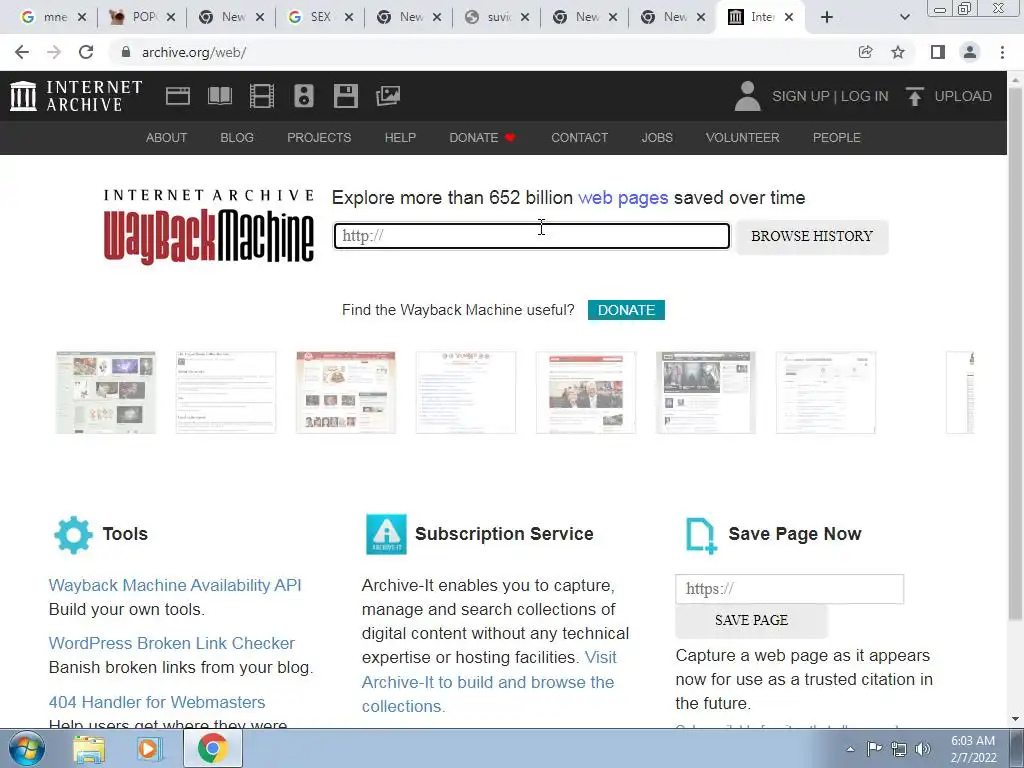This screenshot has height=768, width=1024.
Task: Focus the Save Page Now https:// field
Action: click(790, 589)
